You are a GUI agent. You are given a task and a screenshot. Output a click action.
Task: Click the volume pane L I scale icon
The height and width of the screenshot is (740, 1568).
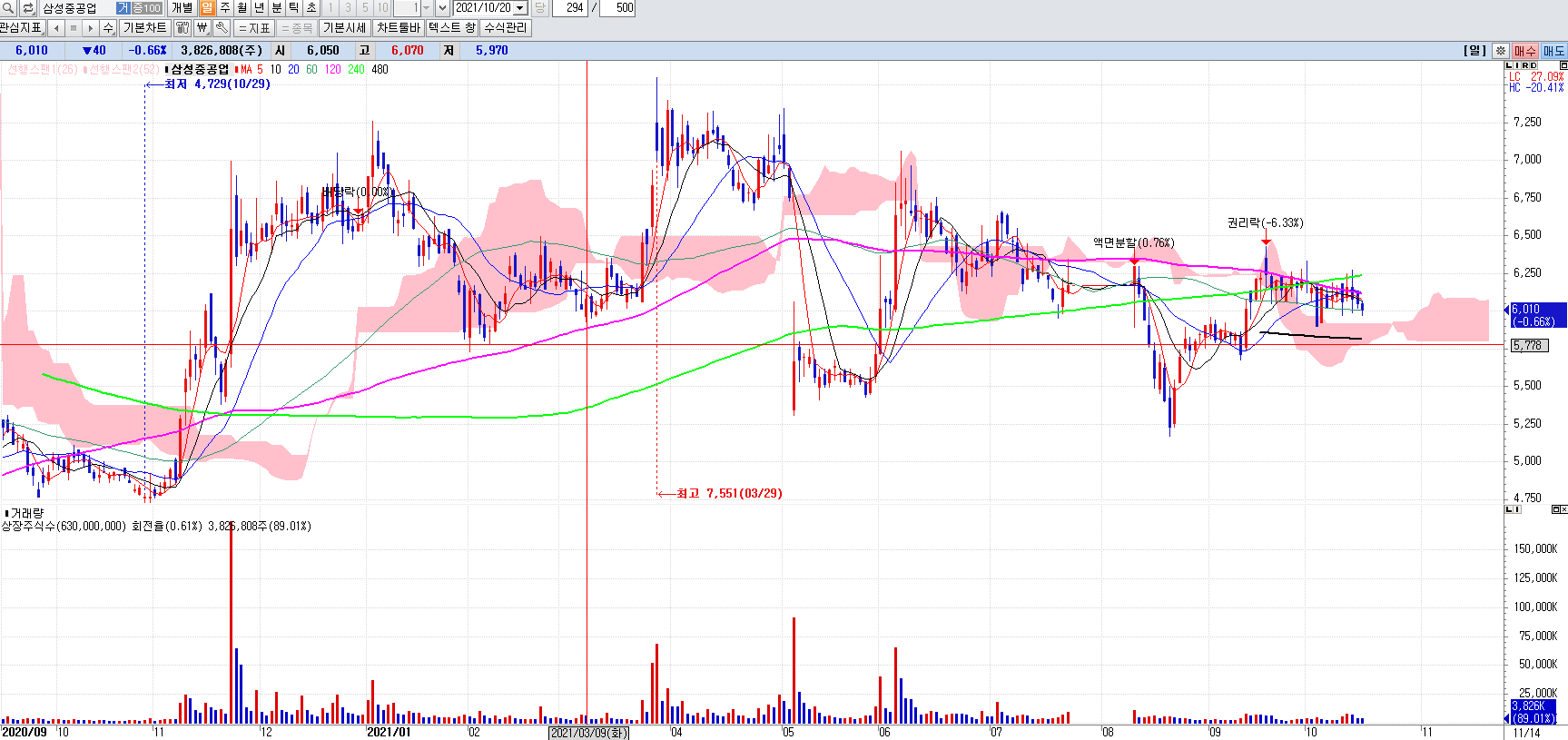[x=1513, y=509]
